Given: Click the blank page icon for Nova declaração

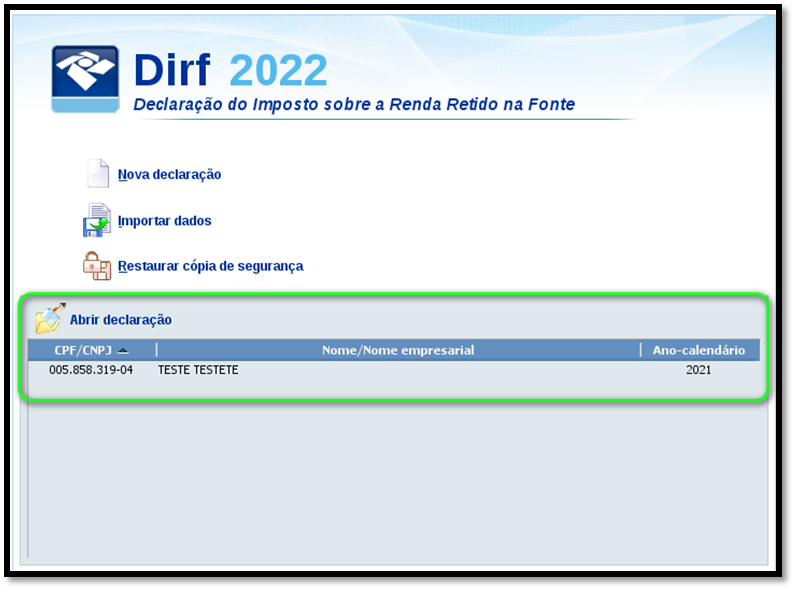Looking at the screenshot, I should tap(98, 173).
